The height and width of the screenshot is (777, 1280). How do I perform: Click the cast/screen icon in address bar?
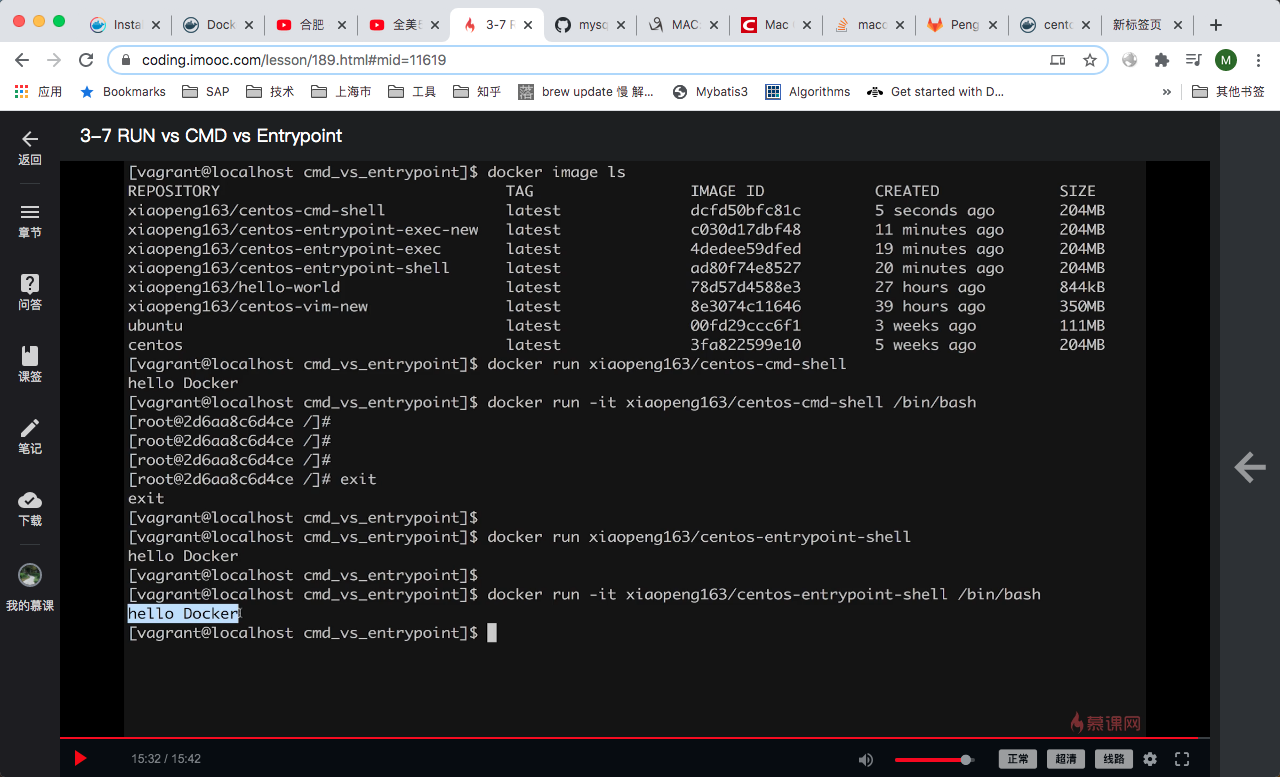(1058, 60)
